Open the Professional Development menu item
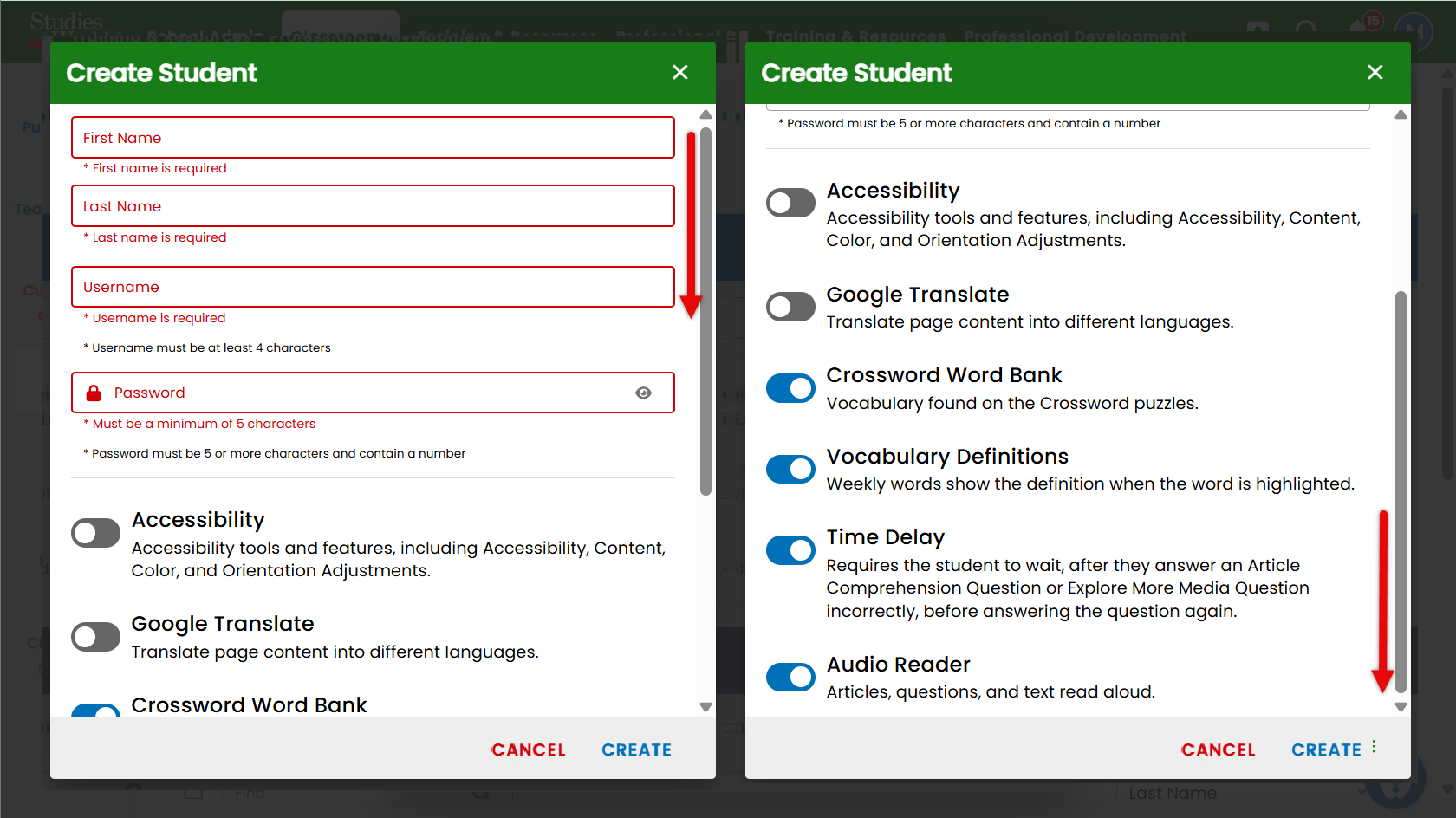The height and width of the screenshot is (818, 1456). pyautogui.click(x=1075, y=36)
